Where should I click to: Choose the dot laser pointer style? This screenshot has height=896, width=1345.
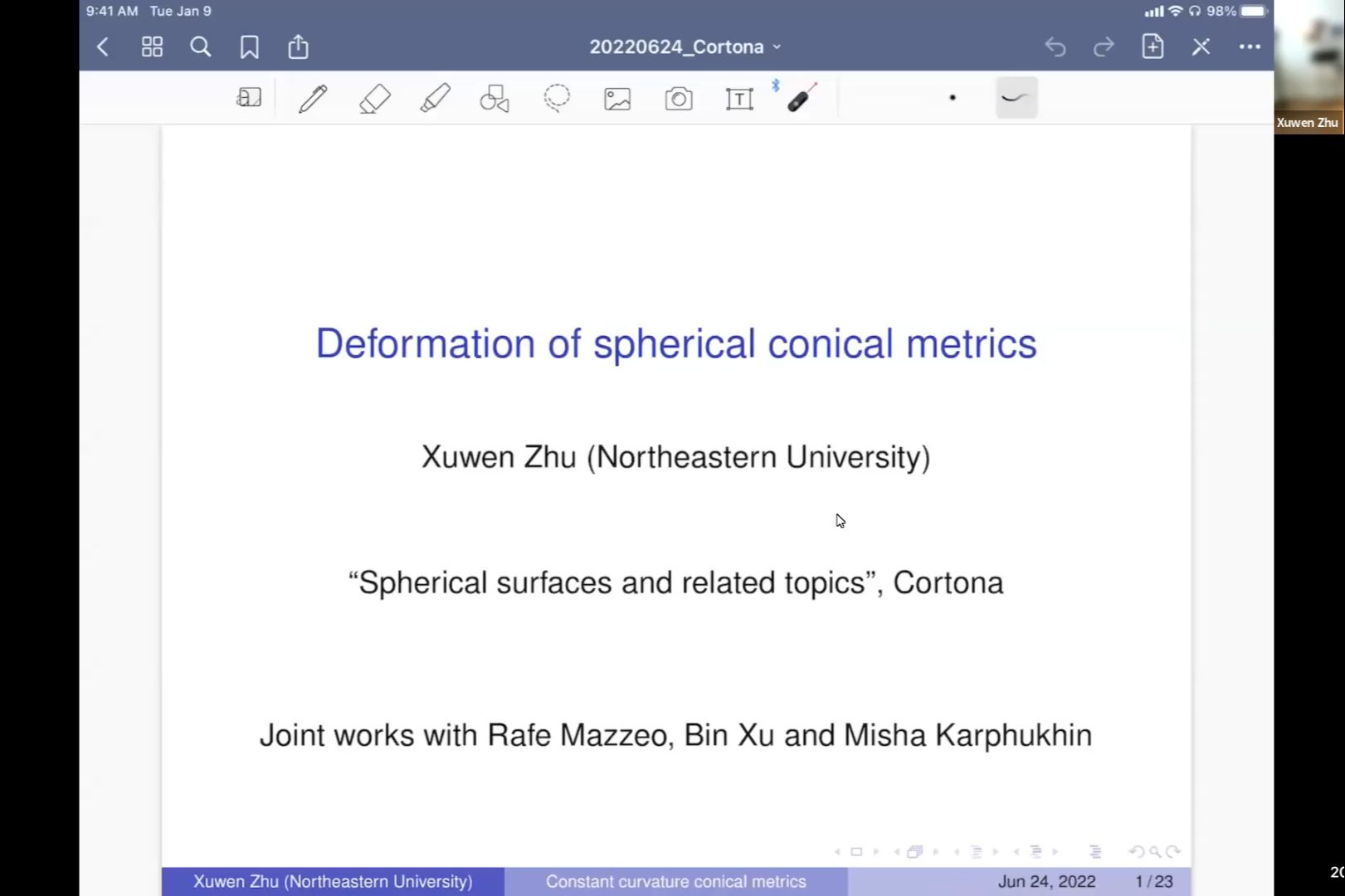coord(953,98)
